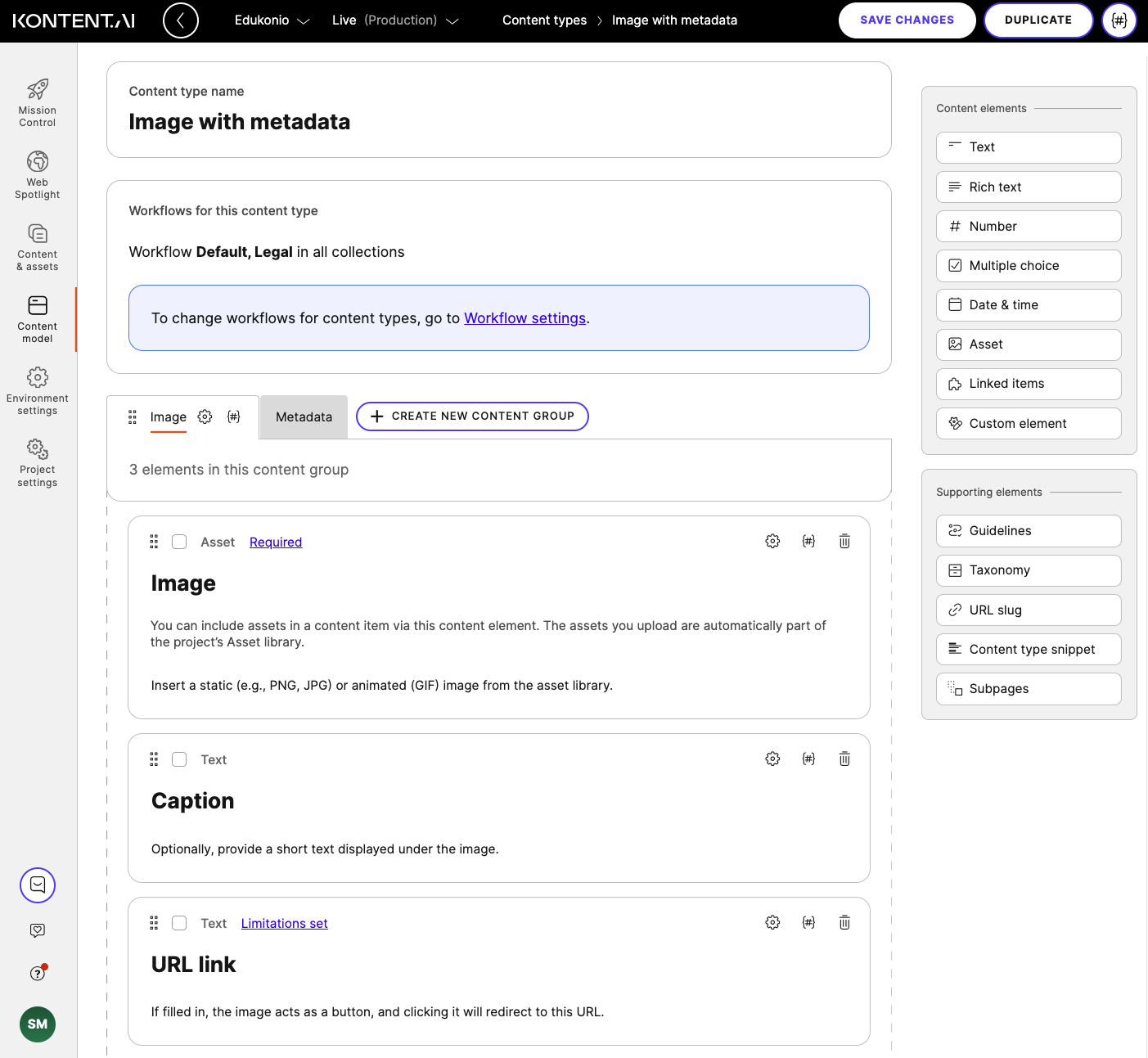Select the Image content group tab

[168, 416]
